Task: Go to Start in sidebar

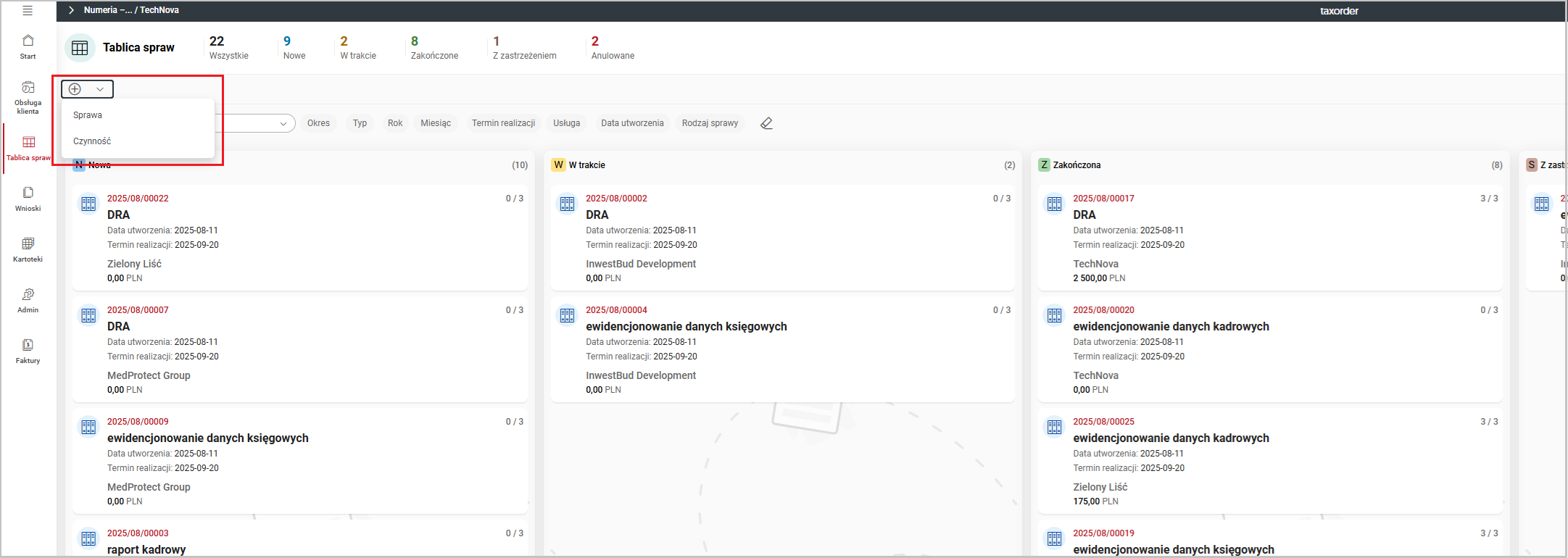Action: (x=28, y=46)
